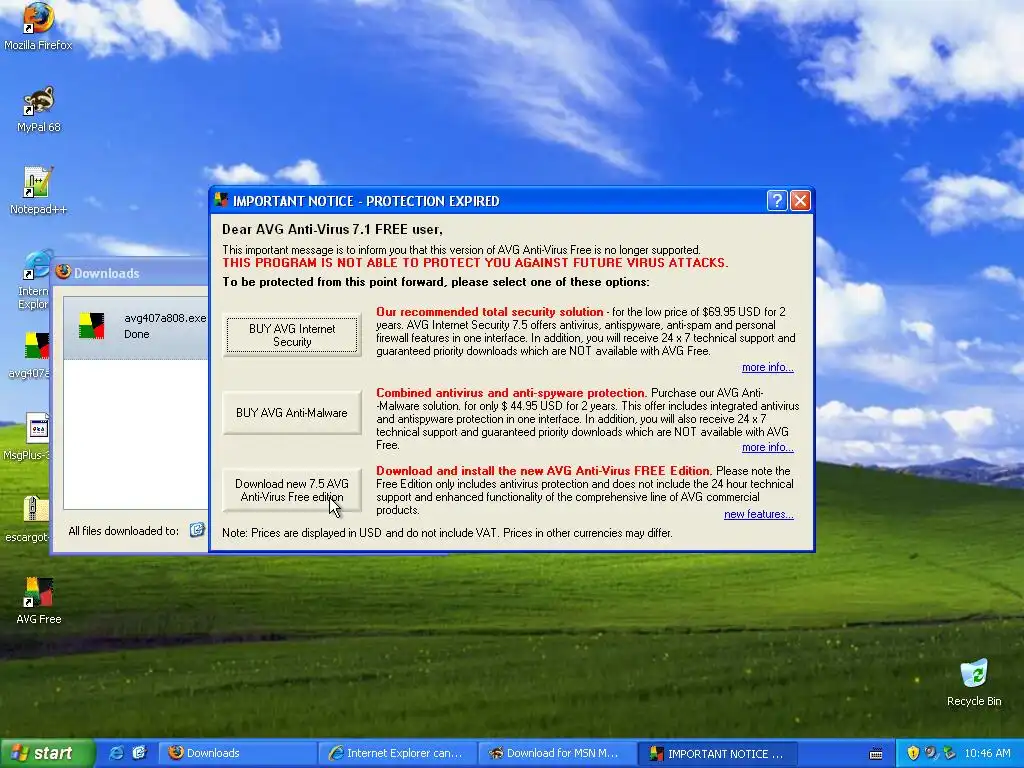Switch to IMPORTANT NOTICE taskbar button

pos(718,753)
